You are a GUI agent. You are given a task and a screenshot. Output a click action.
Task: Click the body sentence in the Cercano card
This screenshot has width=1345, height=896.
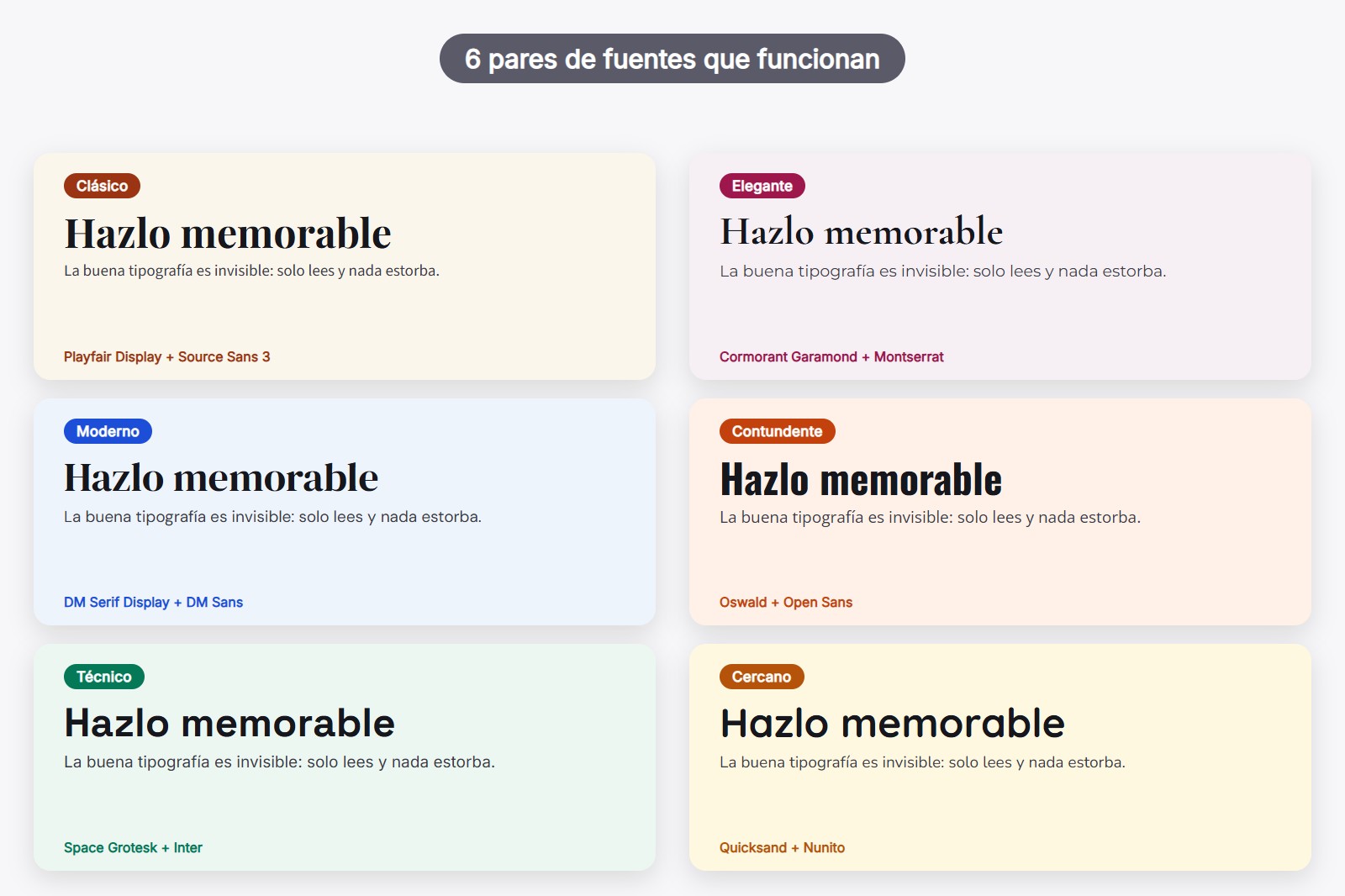click(922, 762)
